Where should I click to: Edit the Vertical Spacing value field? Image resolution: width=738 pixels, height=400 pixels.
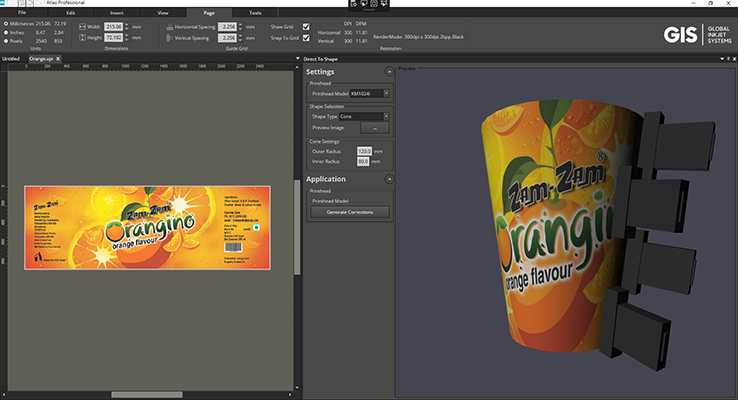(228, 38)
